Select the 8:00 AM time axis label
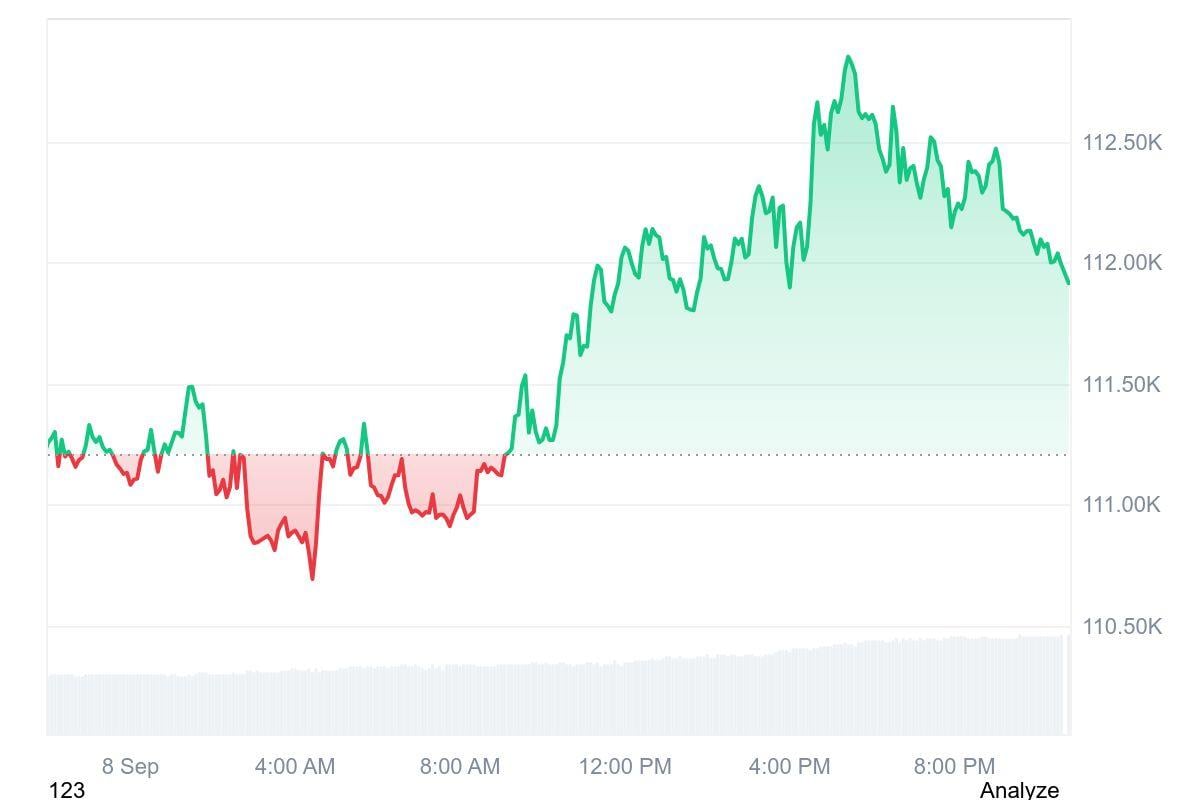This screenshot has height=800, width=1200. tap(460, 767)
